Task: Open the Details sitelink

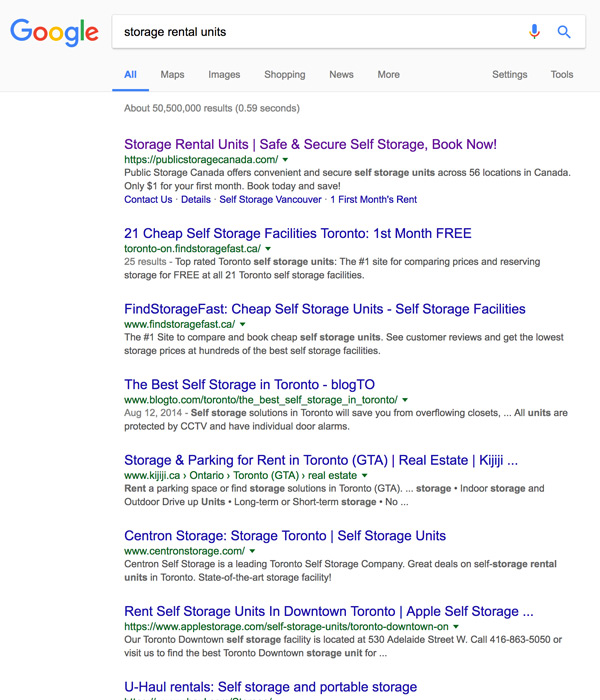Action: [x=196, y=200]
